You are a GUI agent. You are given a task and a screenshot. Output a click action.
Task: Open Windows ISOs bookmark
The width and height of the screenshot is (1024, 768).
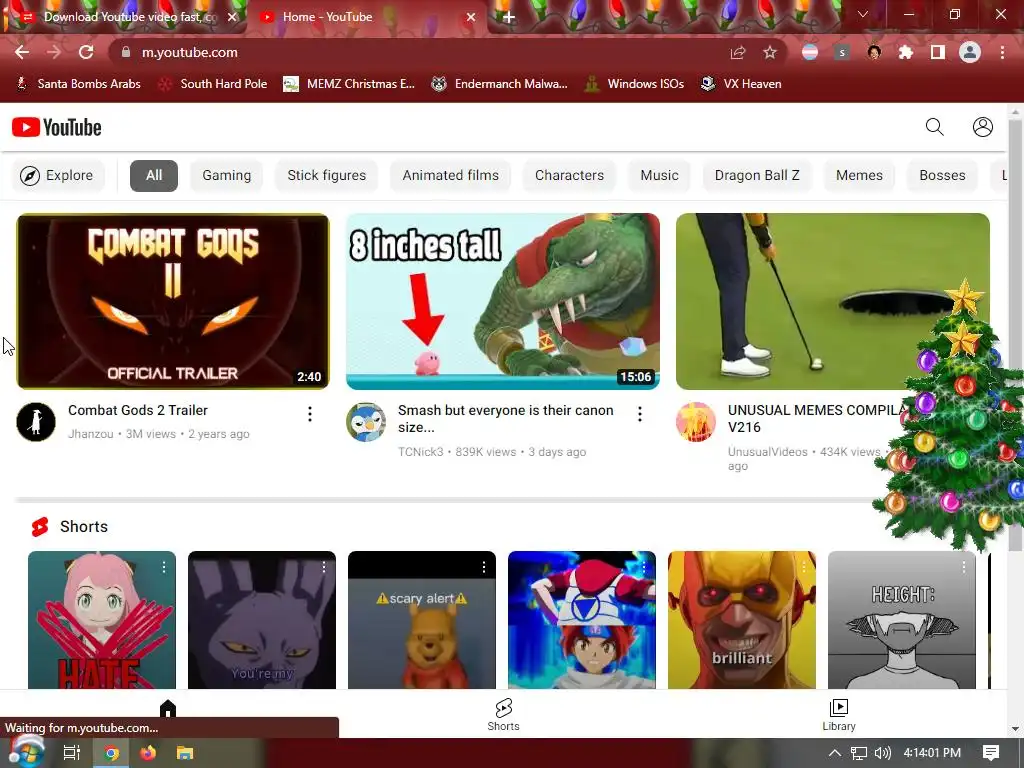(635, 84)
